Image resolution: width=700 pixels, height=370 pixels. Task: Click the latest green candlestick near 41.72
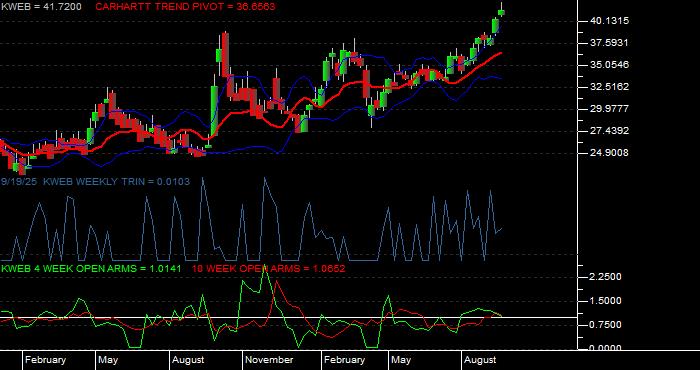[501, 12]
